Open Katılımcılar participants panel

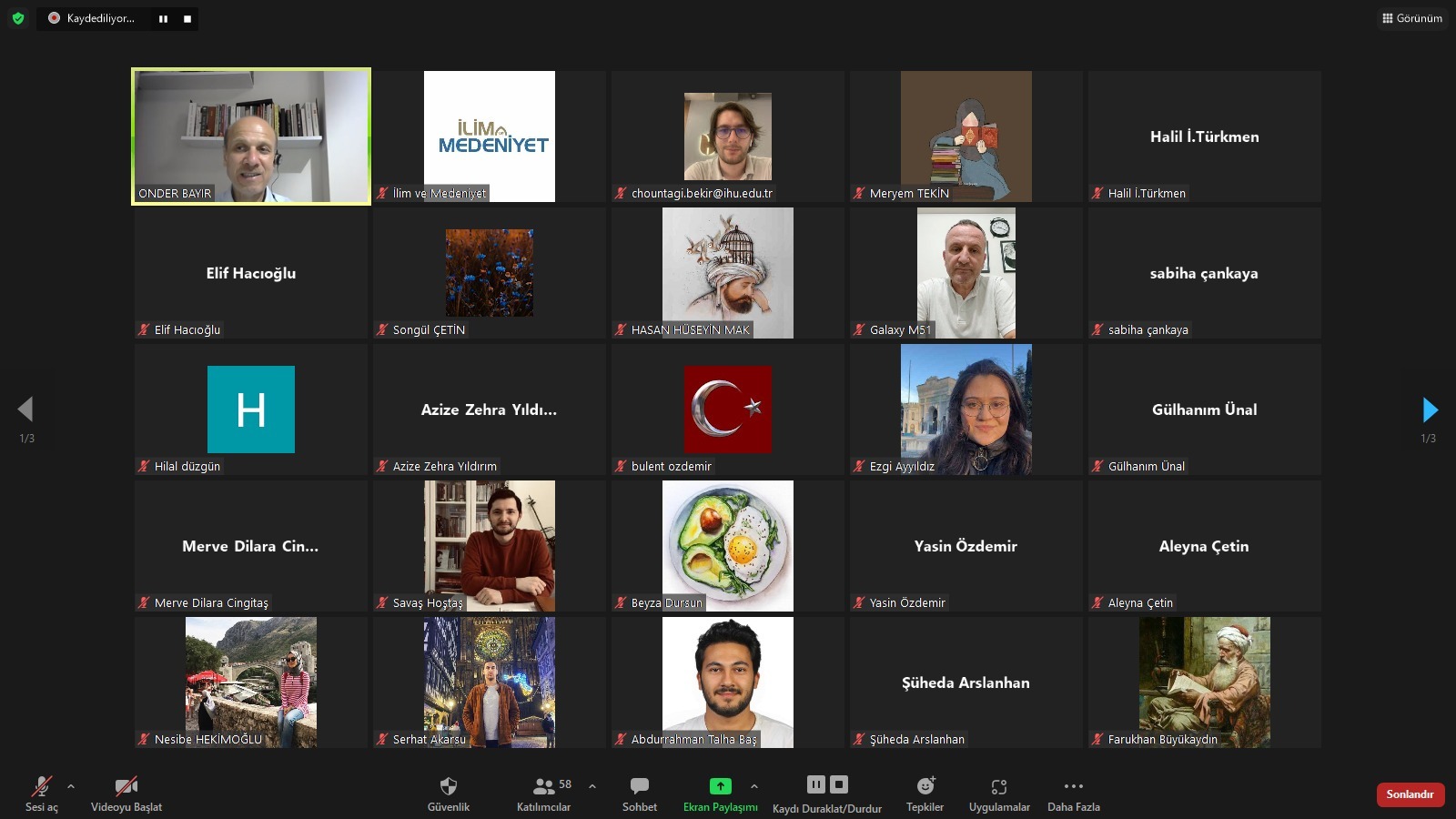(x=544, y=793)
